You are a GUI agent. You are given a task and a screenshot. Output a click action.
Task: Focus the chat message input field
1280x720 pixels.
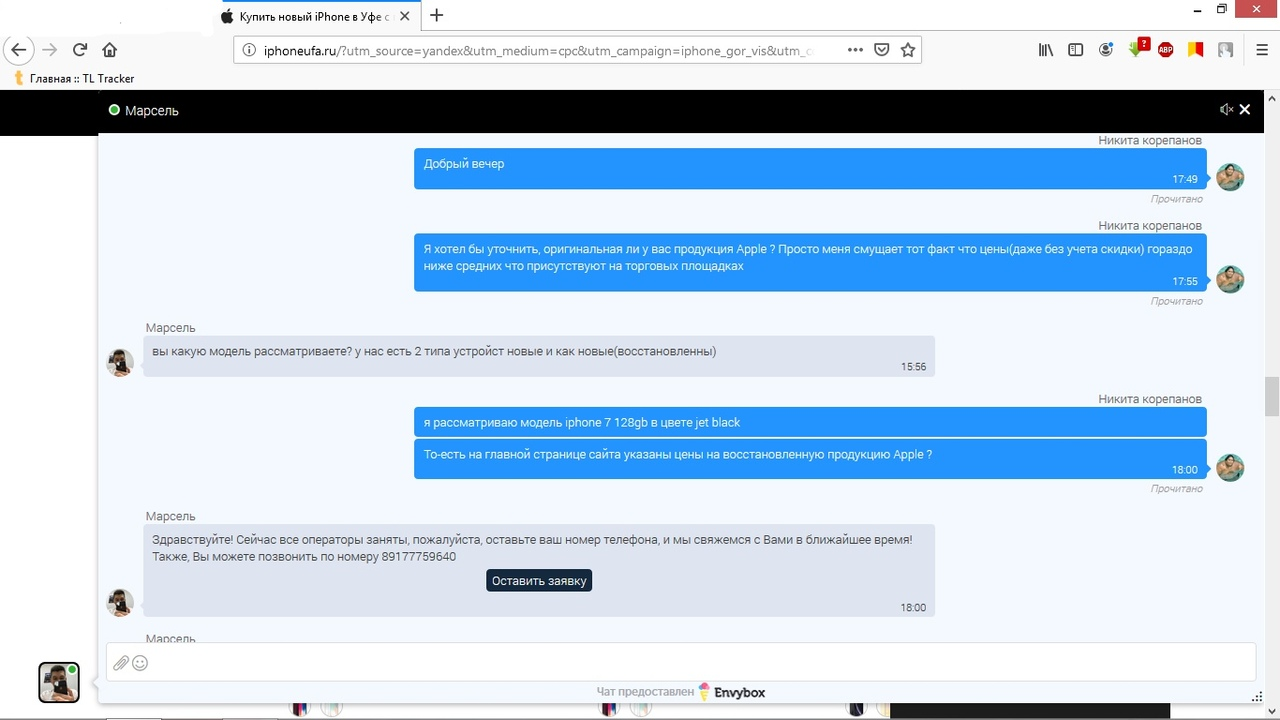pos(681,662)
